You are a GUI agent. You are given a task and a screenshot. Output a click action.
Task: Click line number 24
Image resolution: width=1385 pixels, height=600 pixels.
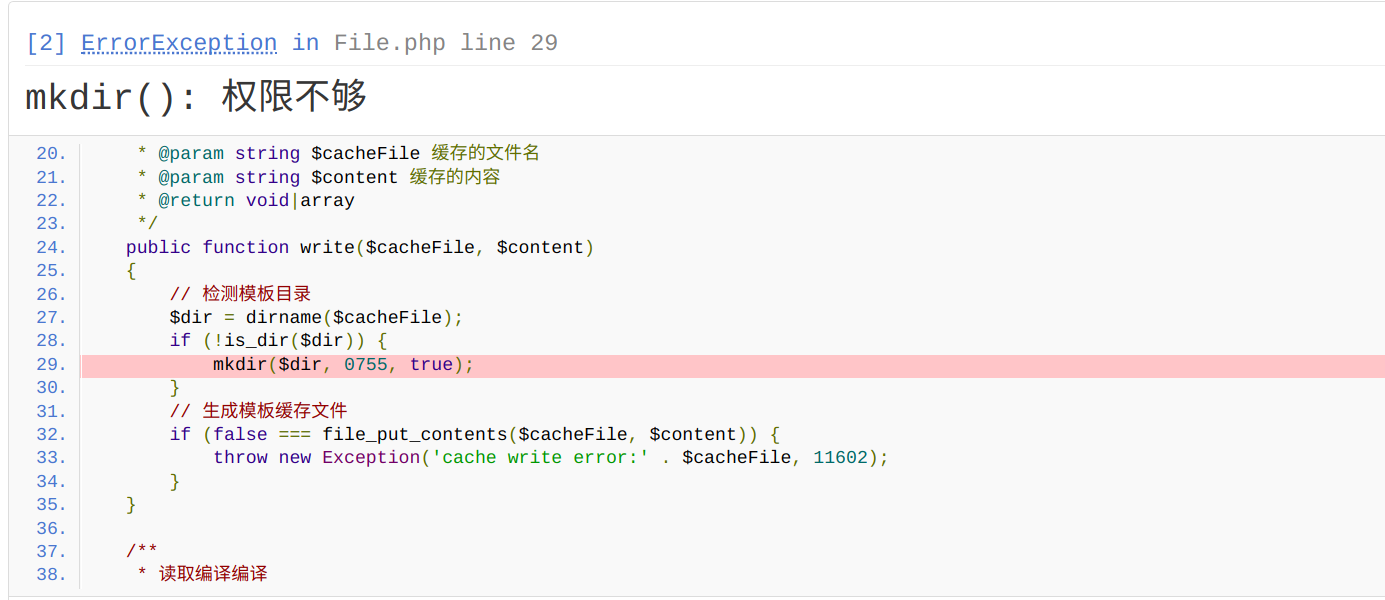pos(51,247)
